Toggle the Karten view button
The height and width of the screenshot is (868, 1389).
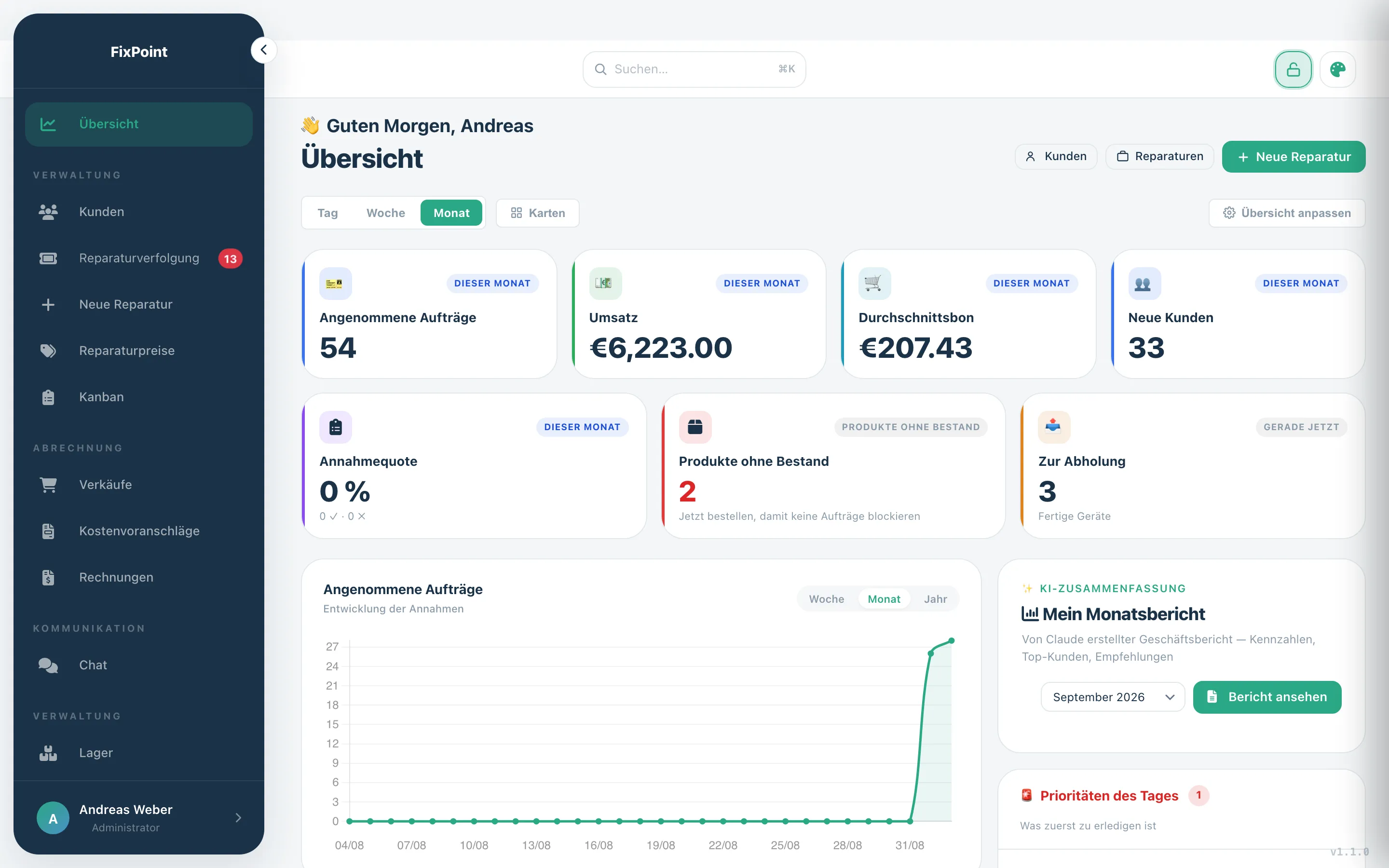[538, 213]
